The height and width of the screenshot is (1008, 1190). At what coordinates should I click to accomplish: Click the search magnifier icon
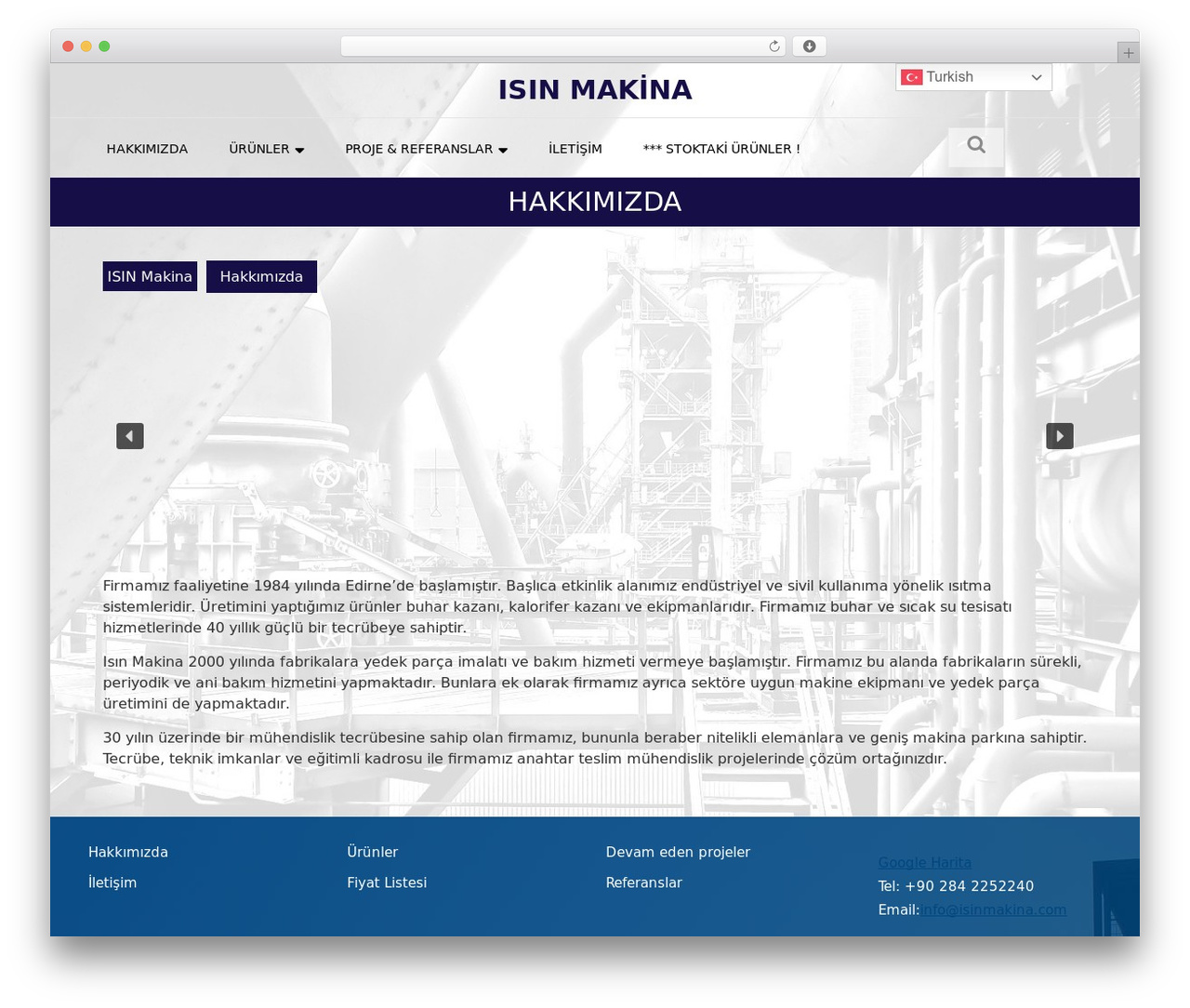pyautogui.click(x=976, y=146)
